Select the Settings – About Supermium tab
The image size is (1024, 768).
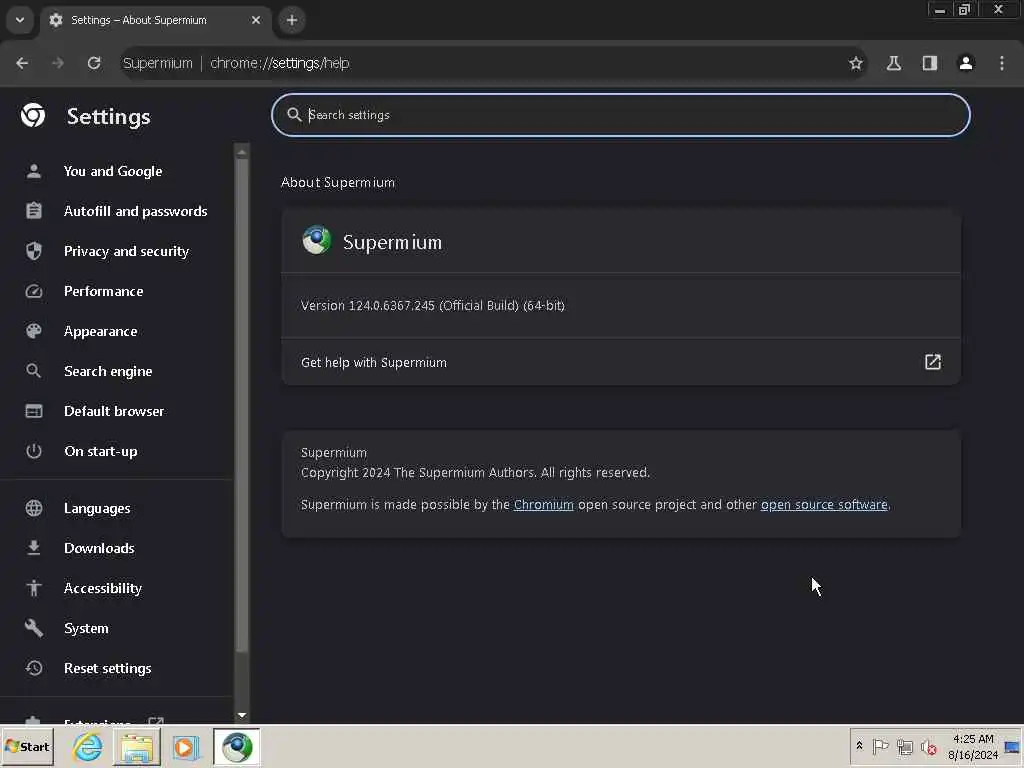tap(155, 21)
